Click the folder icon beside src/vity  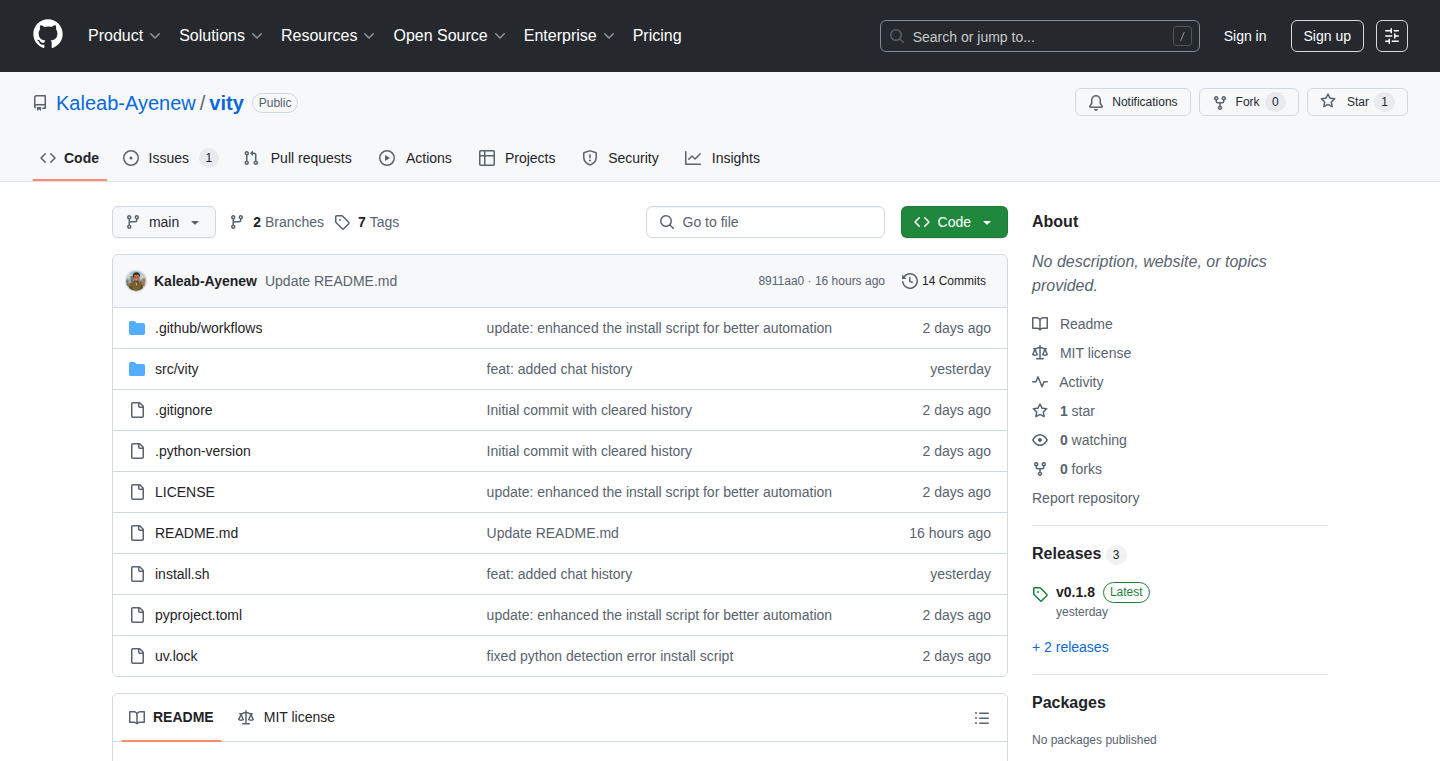point(137,369)
